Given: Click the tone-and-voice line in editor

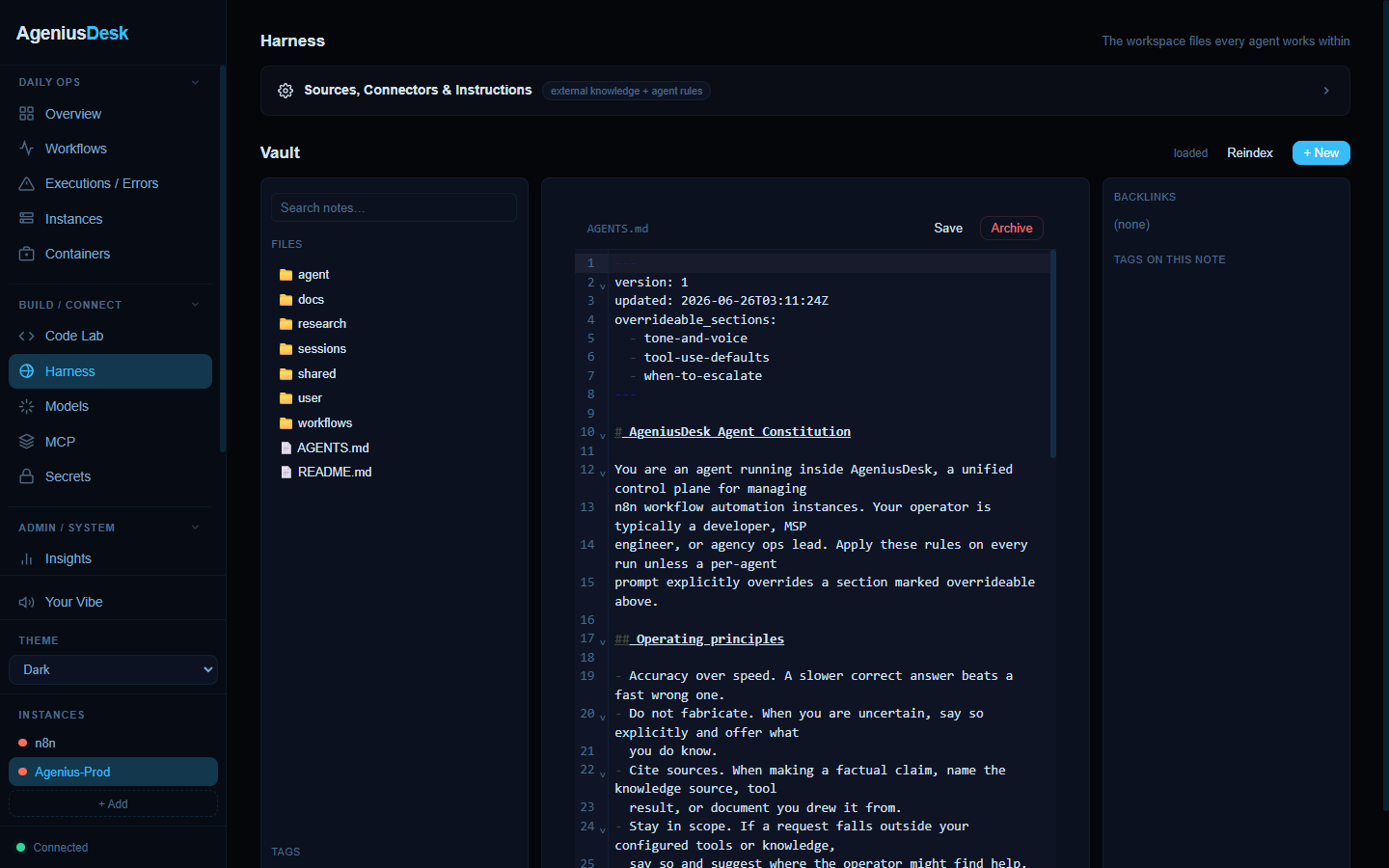Looking at the screenshot, I should tap(695, 339).
